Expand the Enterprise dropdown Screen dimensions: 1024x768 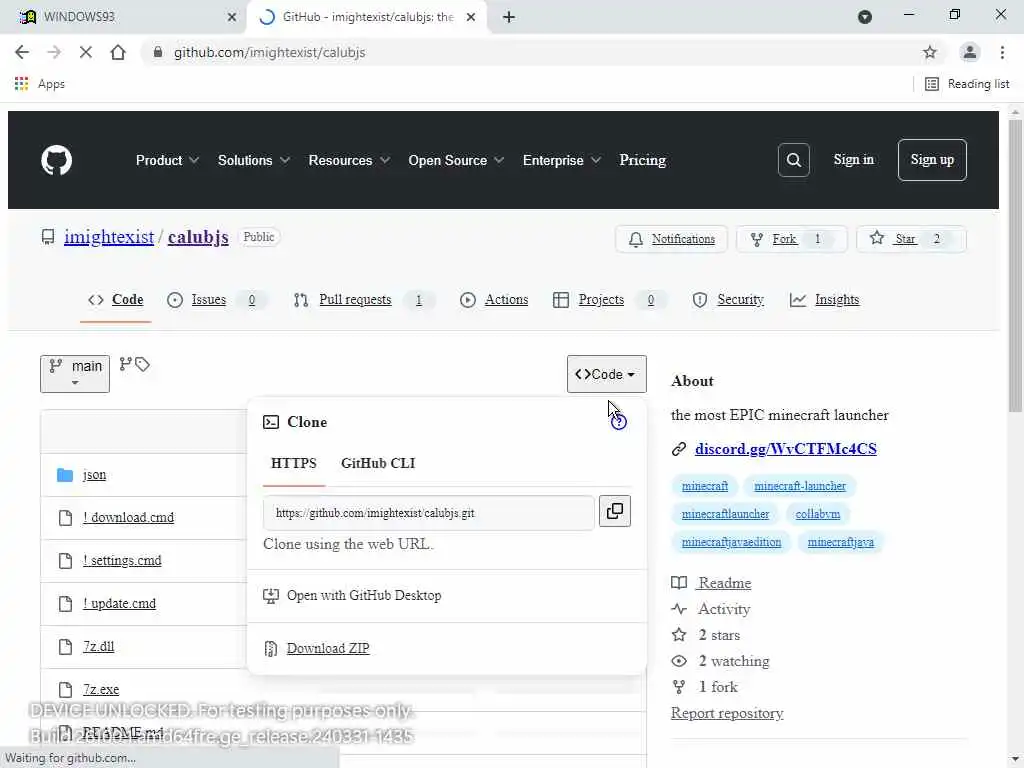pyautogui.click(x=562, y=160)
